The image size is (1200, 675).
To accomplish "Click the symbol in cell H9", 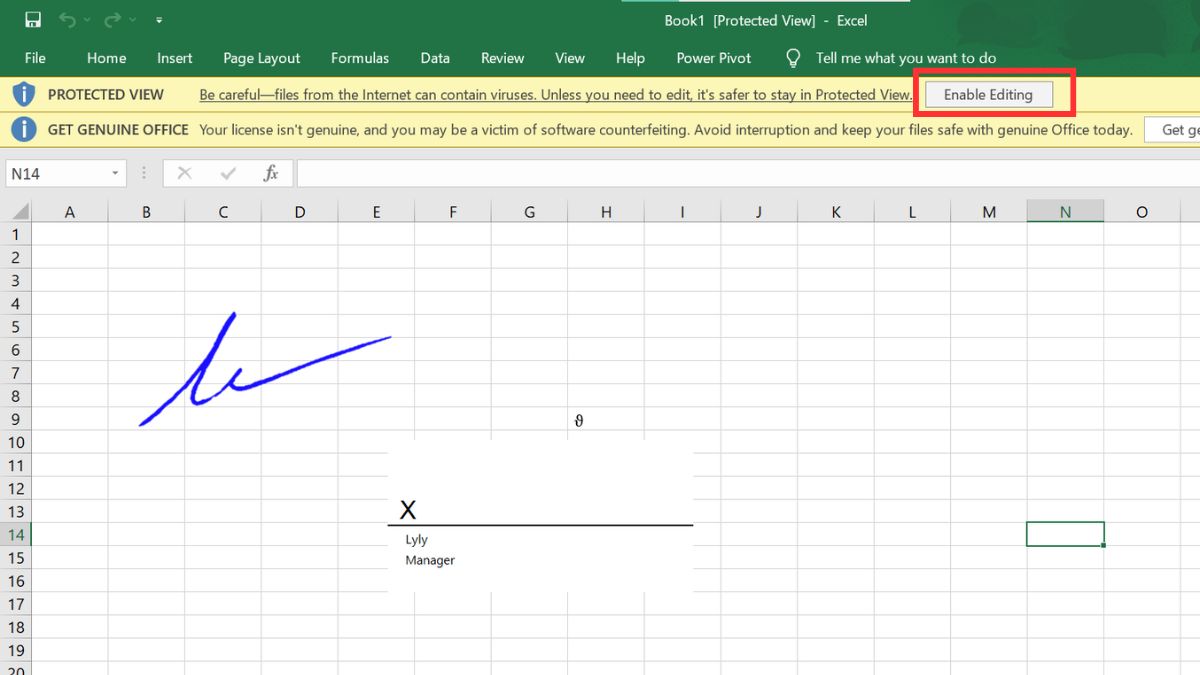I will (x=579, y=420).
